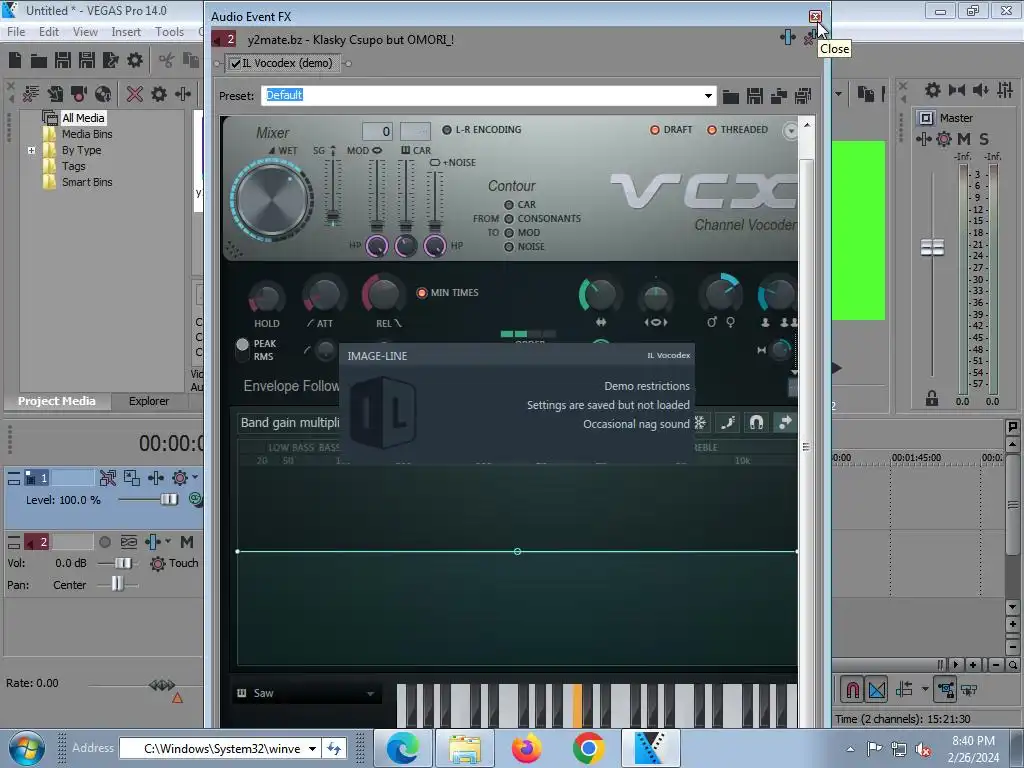Click the New project icon in VEGAS toolbar
Image resolution: width=1024 pixels, height=768 pixels.
pos(15,61)
